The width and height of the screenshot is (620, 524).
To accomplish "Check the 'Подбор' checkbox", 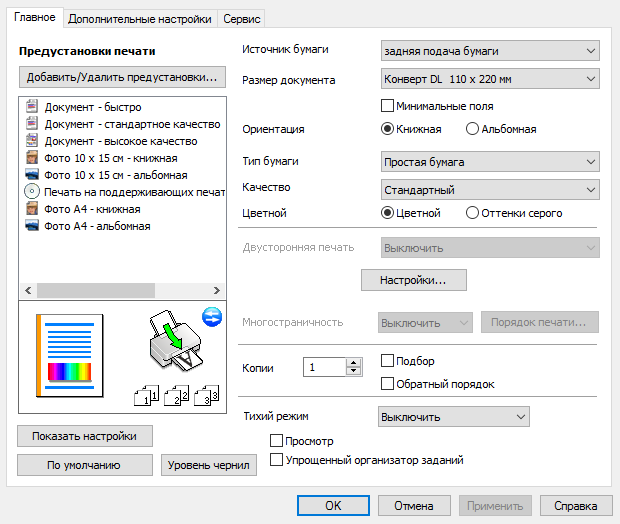I will (387, 361).
